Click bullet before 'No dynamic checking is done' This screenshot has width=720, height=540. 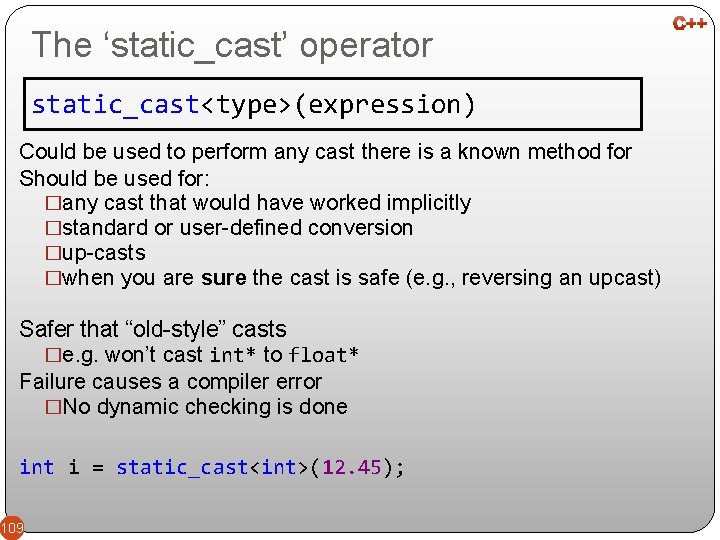tap(53, 407)
